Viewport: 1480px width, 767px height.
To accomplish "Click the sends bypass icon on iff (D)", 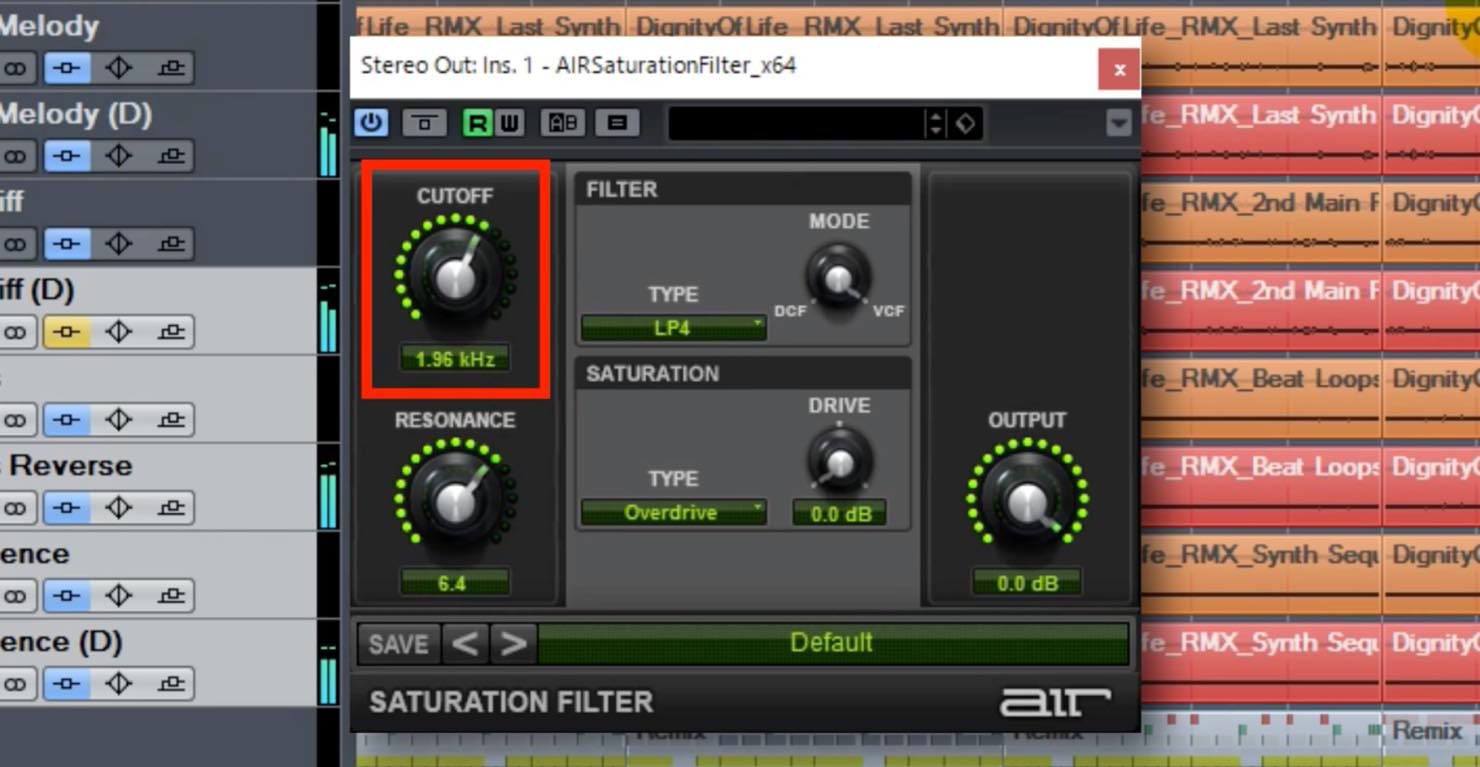I will pyautogui.click(x=171, y=332).
